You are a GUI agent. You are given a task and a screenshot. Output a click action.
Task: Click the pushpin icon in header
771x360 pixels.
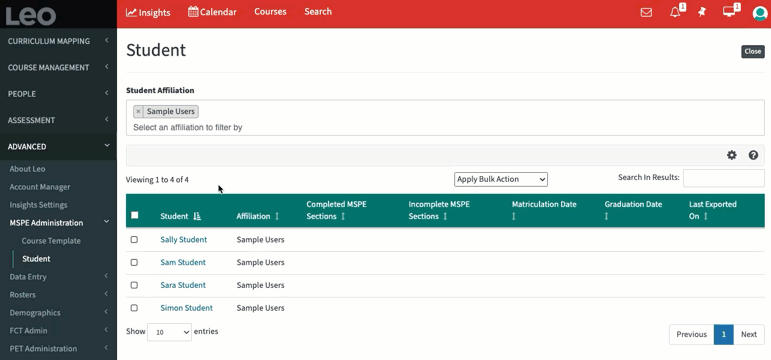click(x=702, y=12)
